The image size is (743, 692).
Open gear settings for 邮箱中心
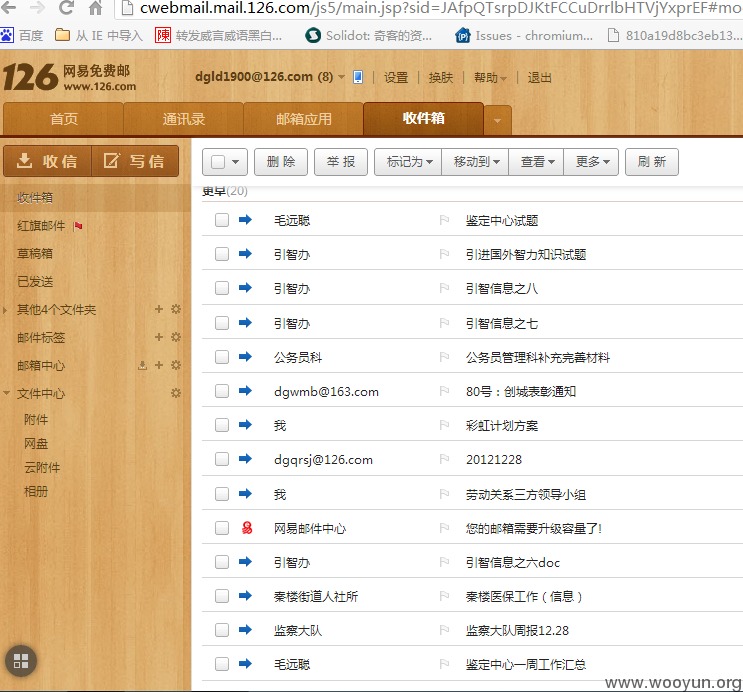[x=176, y=365]
